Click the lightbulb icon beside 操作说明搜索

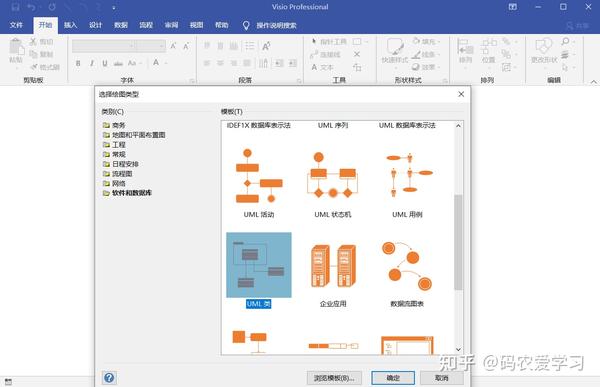click(246, 25)
